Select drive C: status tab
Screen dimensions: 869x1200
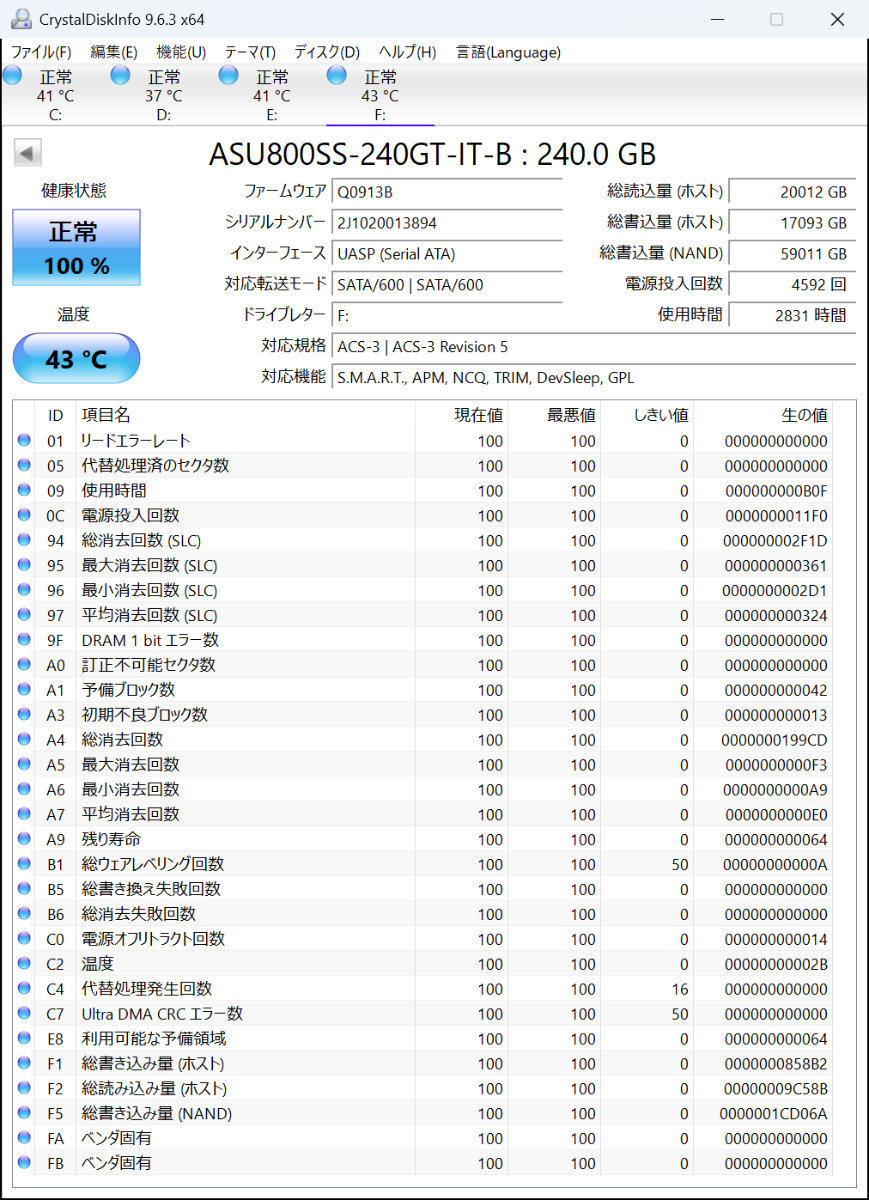[x=54, y=95]
